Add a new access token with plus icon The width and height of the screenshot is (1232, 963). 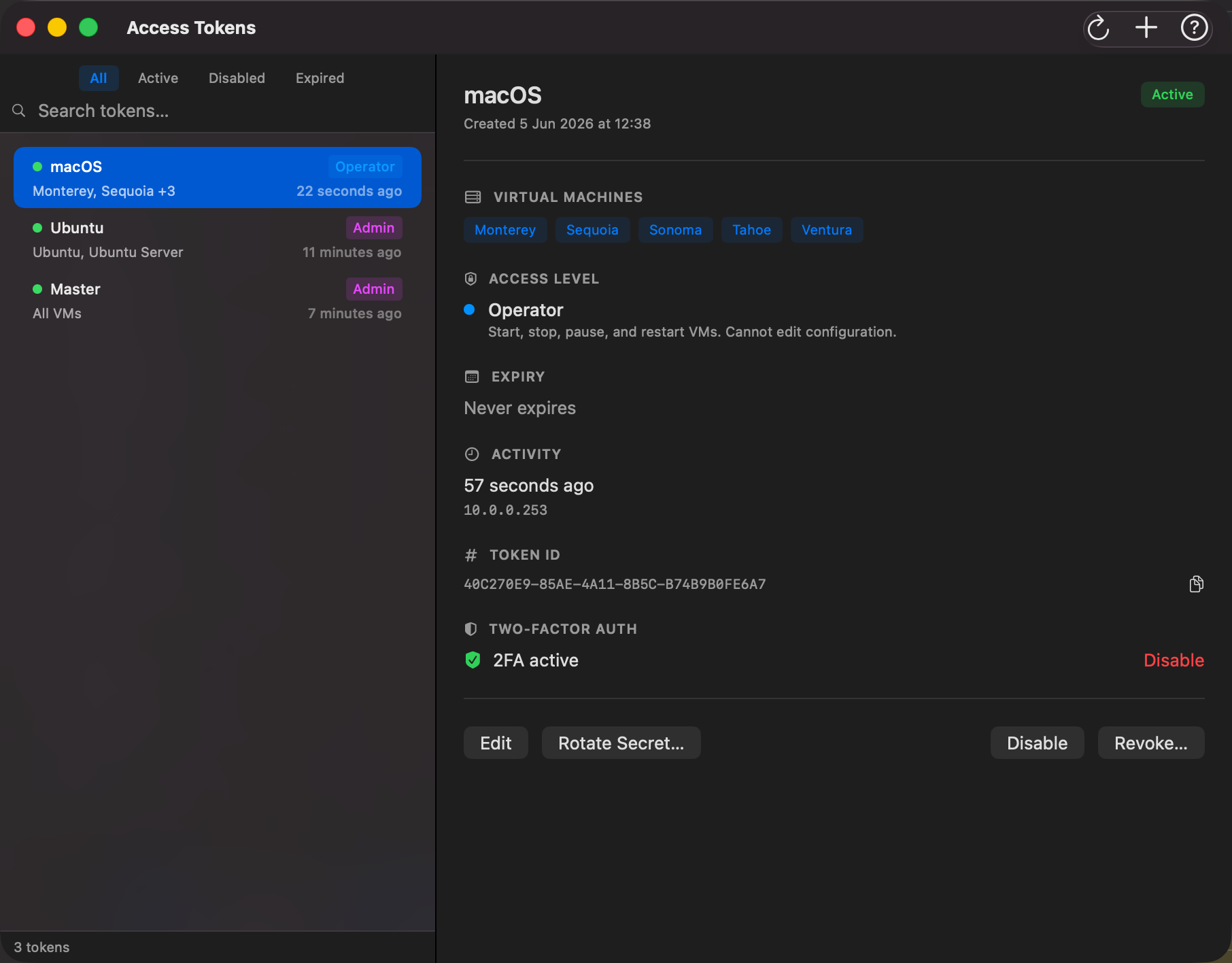pos(1146,28)
